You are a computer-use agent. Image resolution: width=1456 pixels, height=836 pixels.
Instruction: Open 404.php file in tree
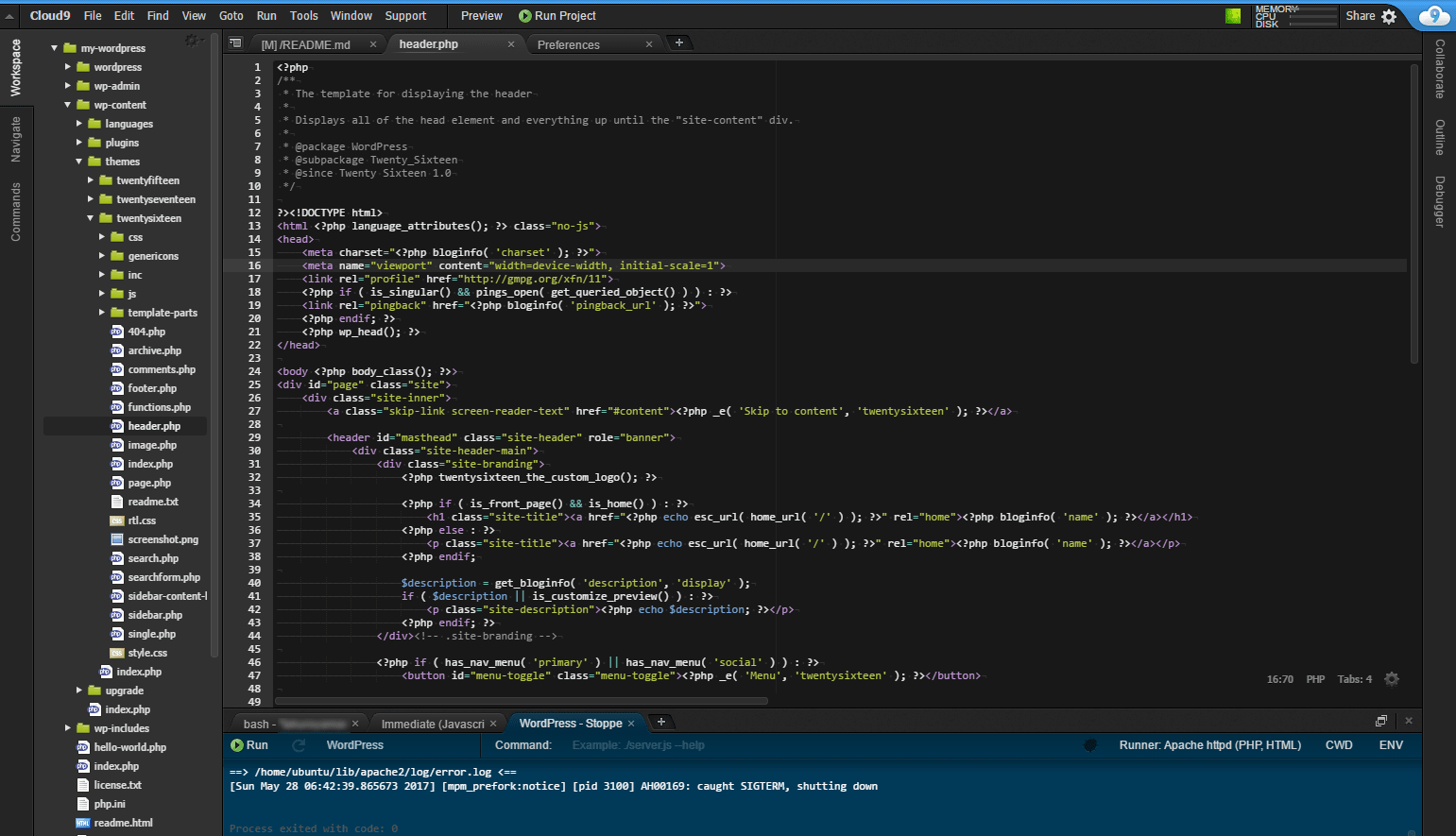(x=146, y=332)
